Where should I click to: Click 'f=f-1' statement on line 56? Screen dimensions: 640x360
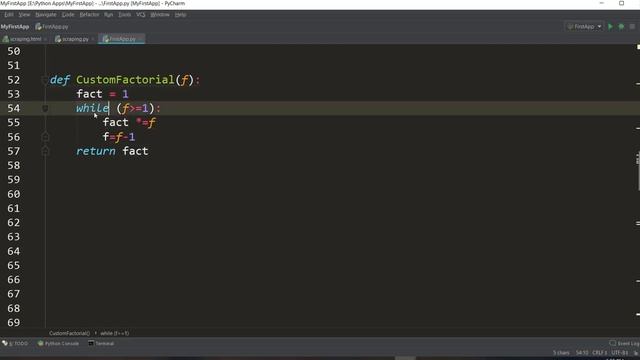pos(119,137)
